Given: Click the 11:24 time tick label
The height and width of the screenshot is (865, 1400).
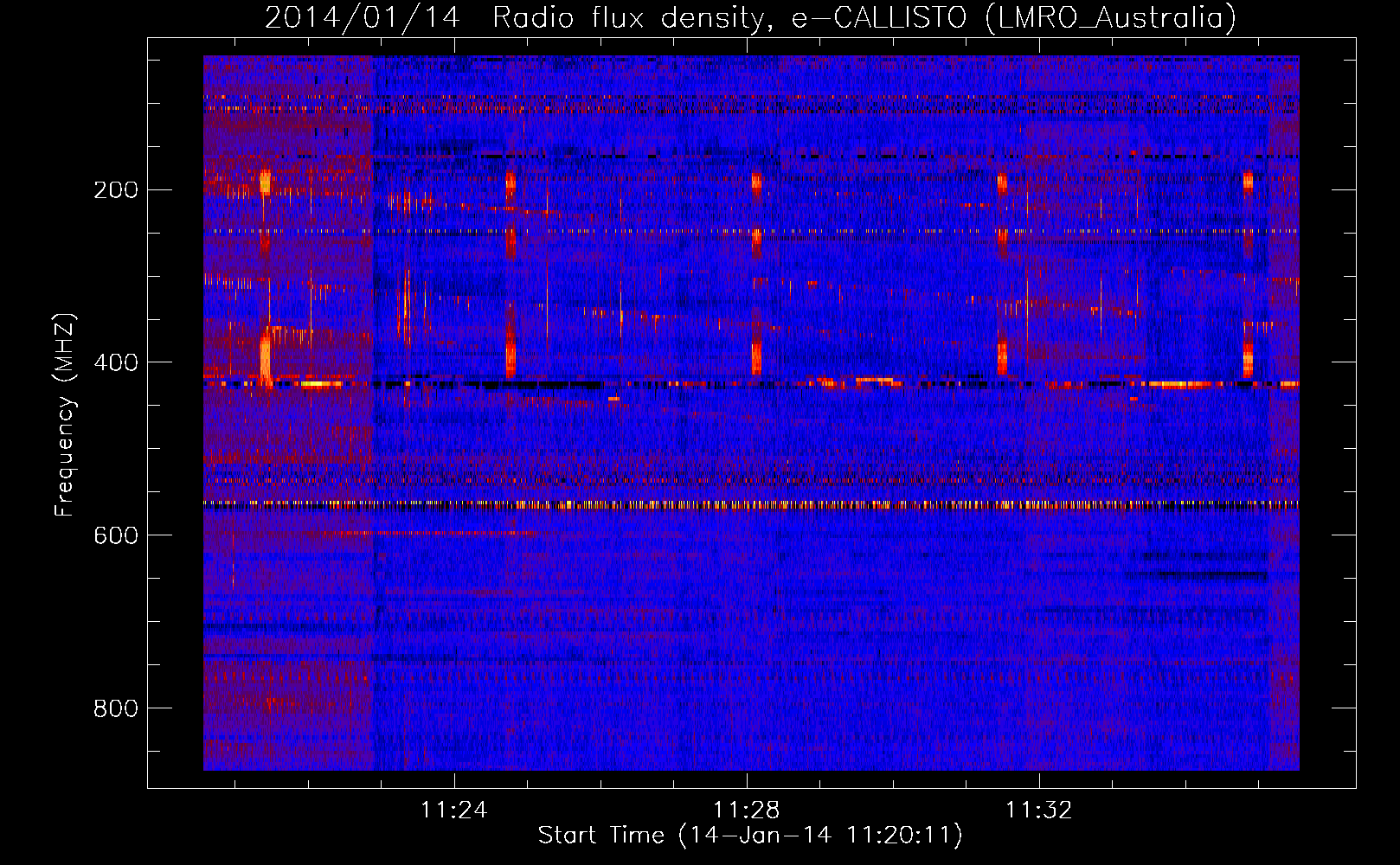Looking at the screenshot, I should (x=454, y=810).
